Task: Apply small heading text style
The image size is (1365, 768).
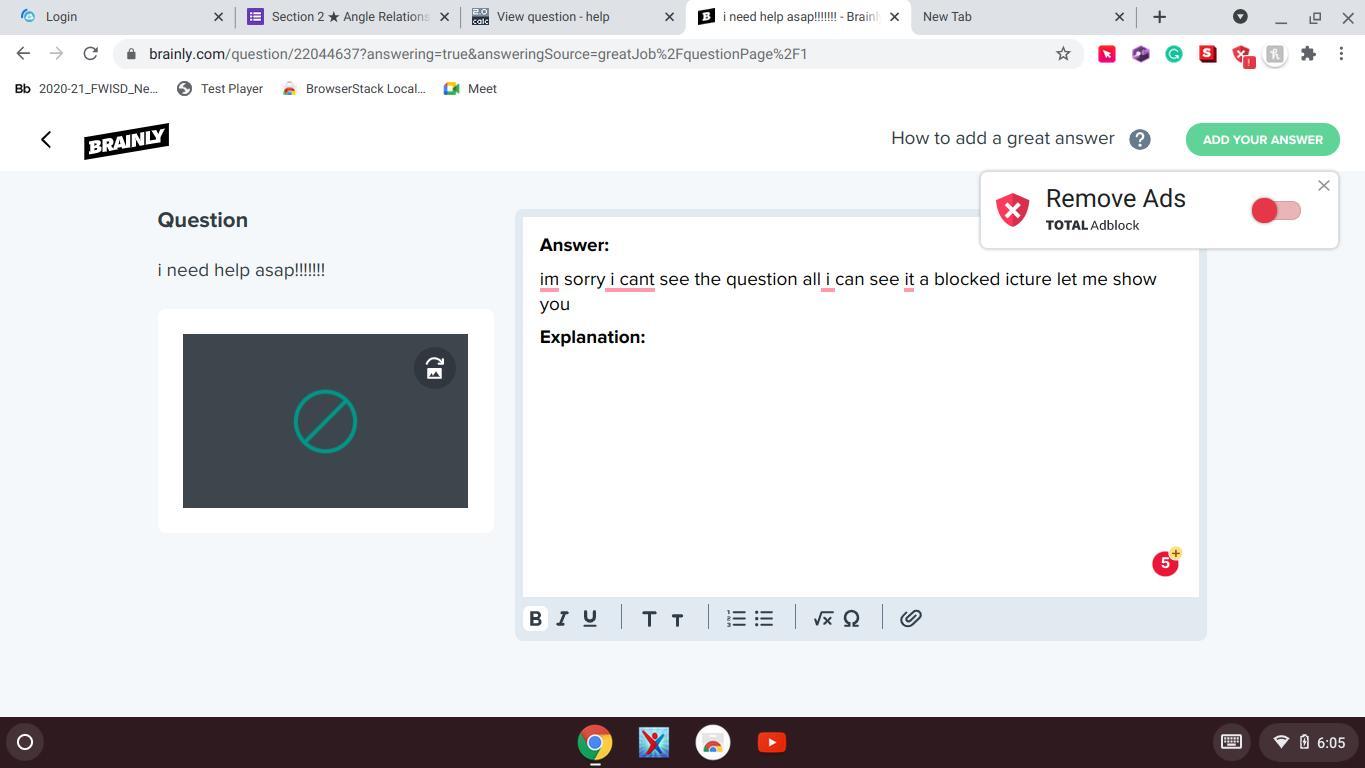Action: point(677,620)
